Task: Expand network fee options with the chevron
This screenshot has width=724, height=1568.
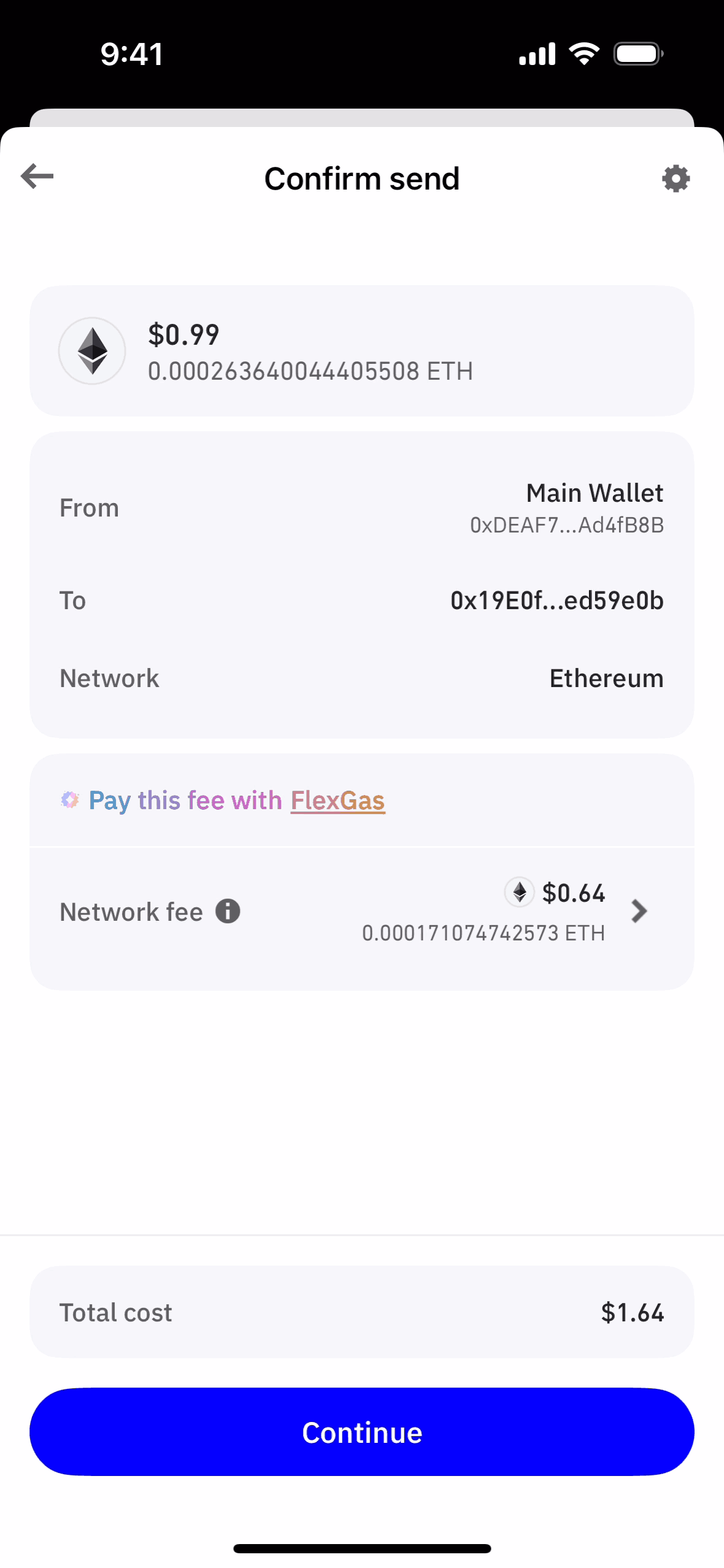Action: pyautogui.click(x=639, y=911)
